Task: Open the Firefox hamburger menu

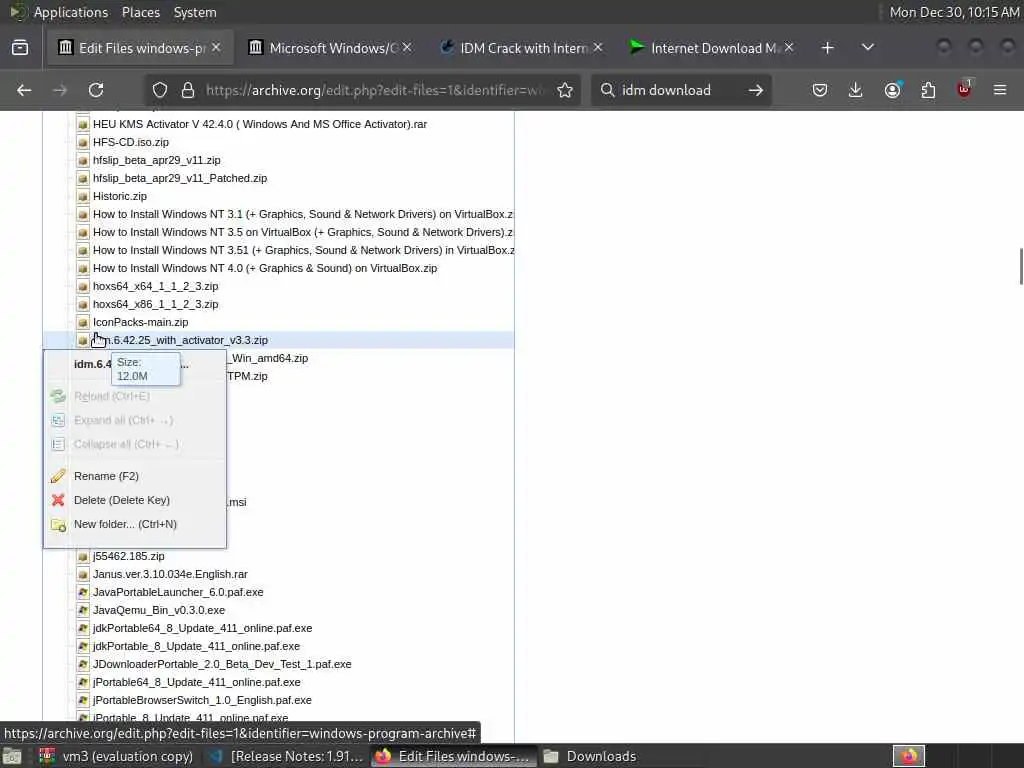Action: click(x=1000, y=90)
